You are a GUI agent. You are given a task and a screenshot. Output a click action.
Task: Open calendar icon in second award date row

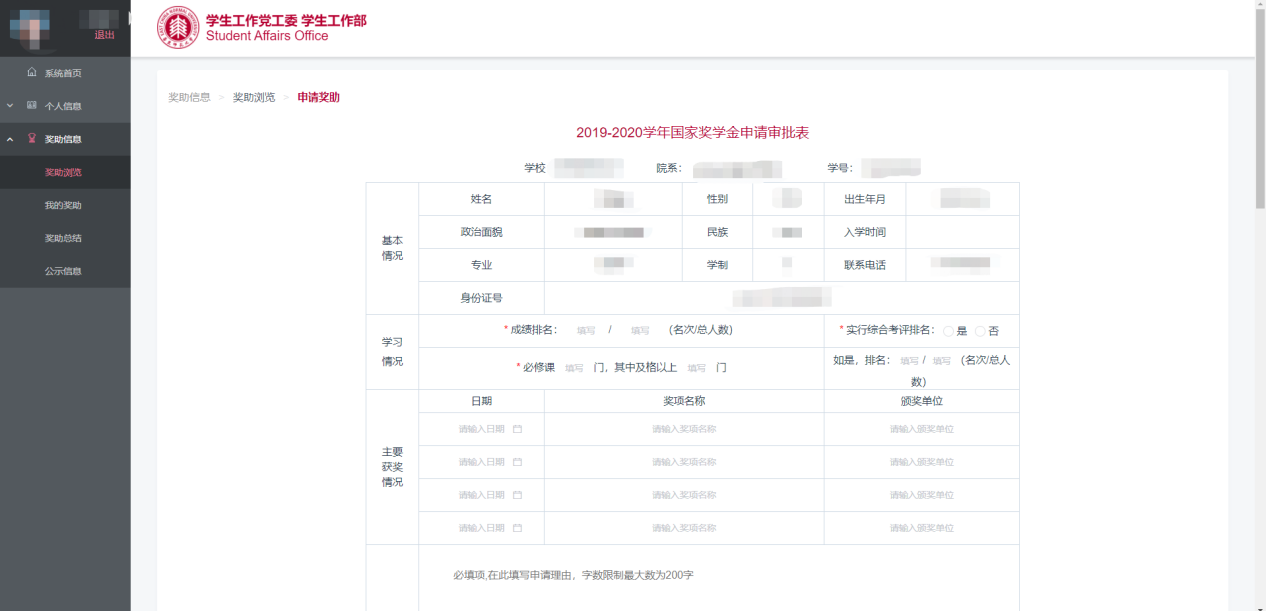[517, 462]
